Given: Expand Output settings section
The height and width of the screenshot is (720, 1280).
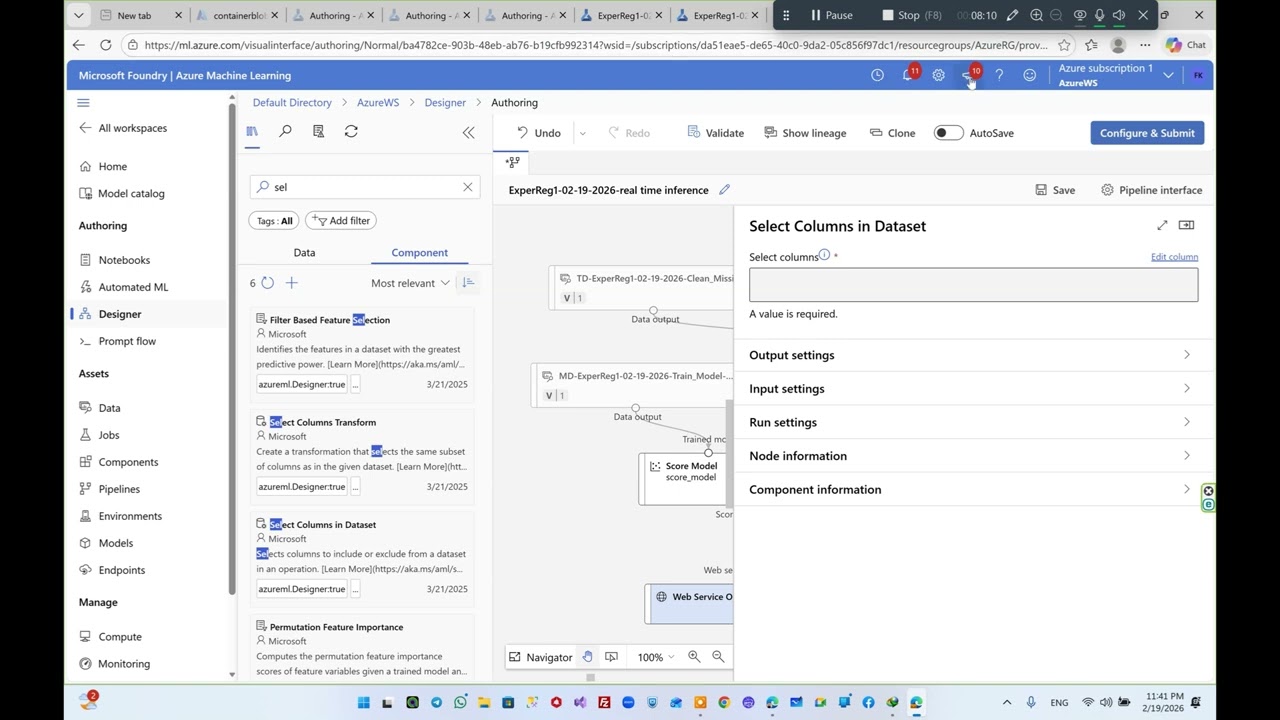Looking at the screenshot, I should [973, 355].
